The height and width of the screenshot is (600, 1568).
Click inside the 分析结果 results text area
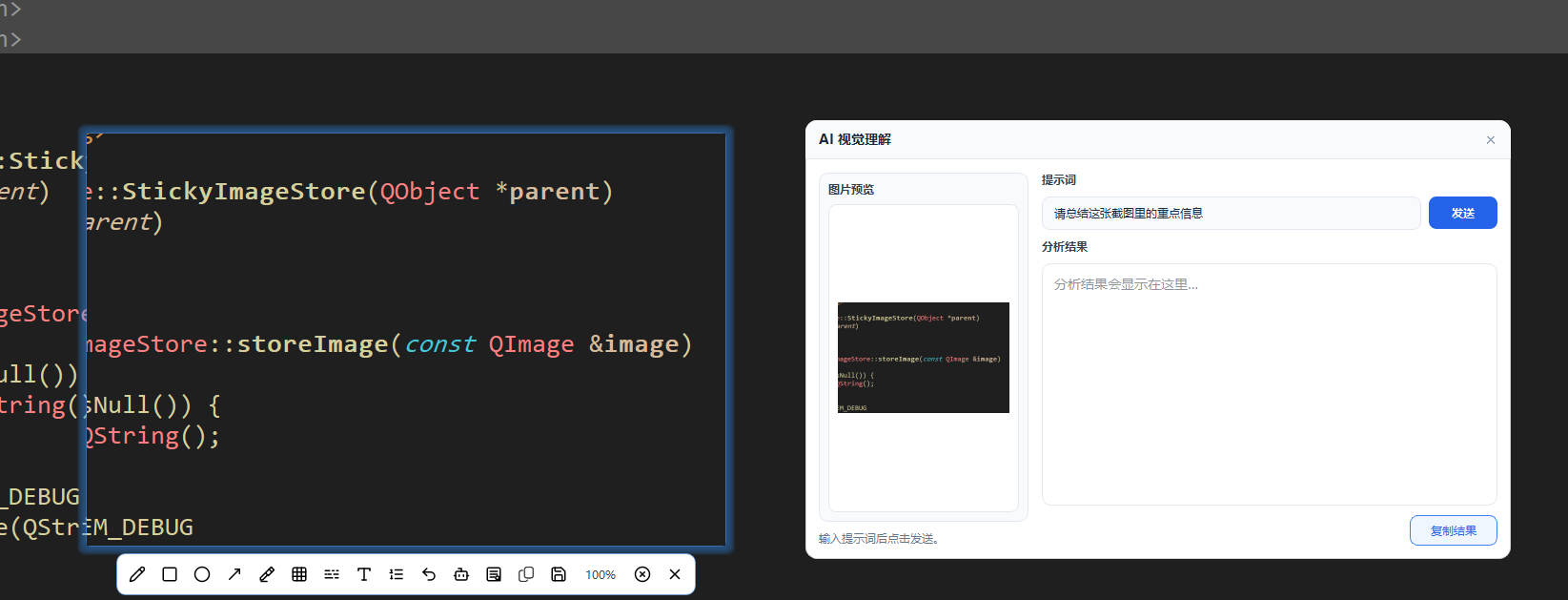click(x=1270, y=384)
